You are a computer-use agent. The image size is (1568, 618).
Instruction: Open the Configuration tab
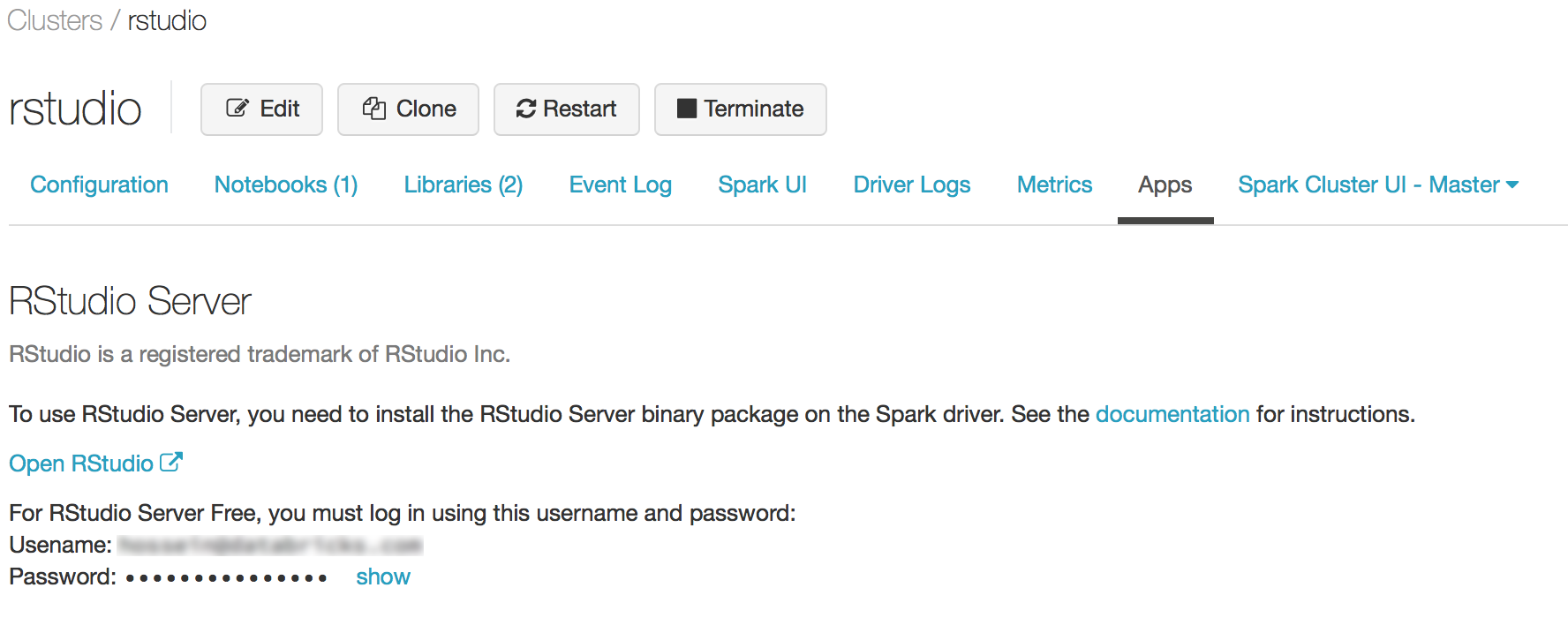tap(99, 185)
